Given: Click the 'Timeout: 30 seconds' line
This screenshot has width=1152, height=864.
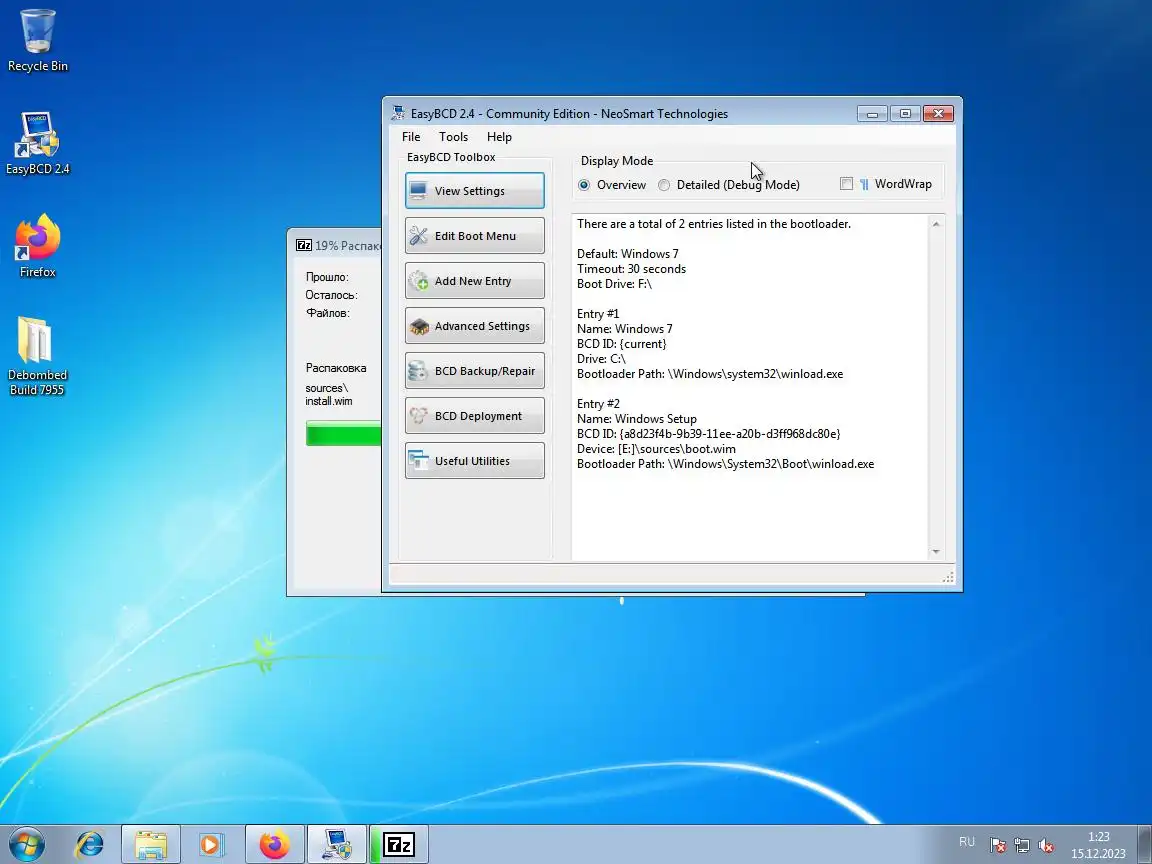Looking at the screenshot, I should coord(631,269).
